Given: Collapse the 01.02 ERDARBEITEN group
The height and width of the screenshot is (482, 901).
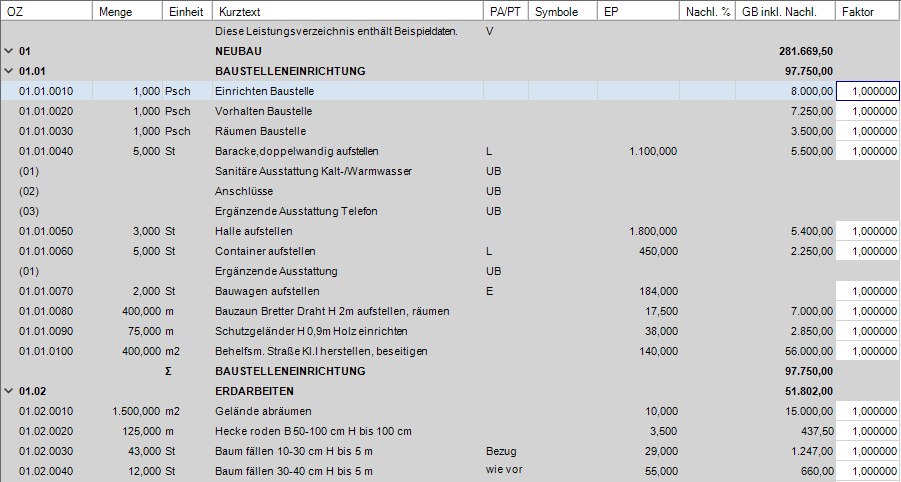Looking at the screenshot, I should click(x=8, y=391).
